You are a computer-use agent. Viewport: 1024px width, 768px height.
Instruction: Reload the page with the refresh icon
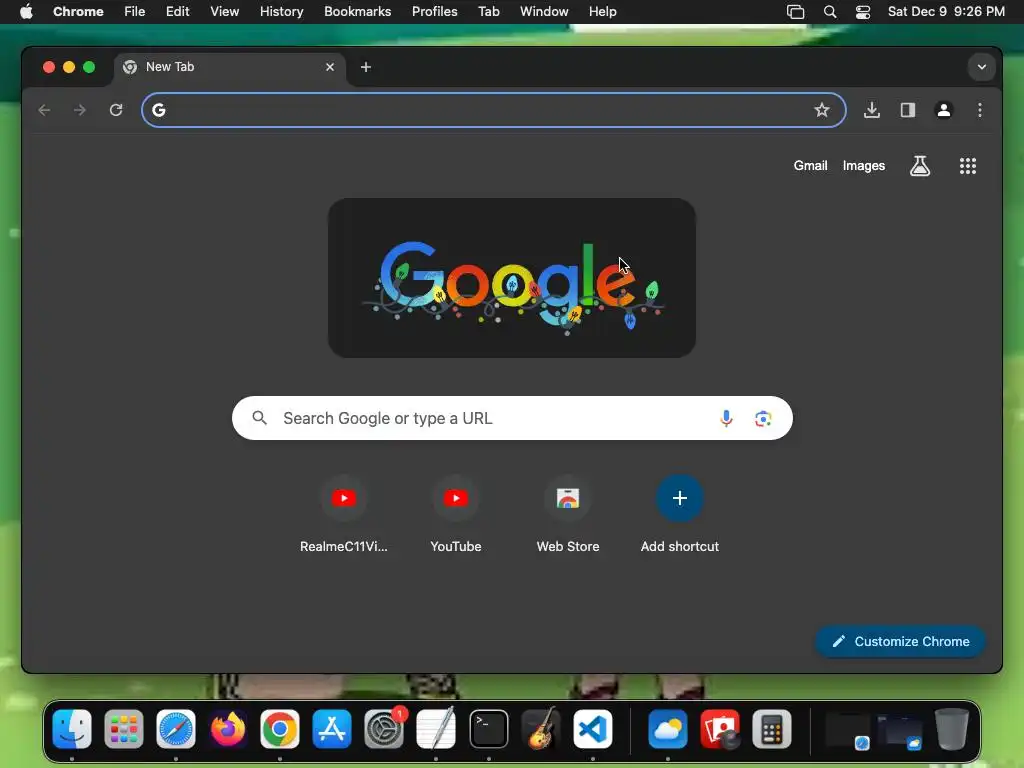point(116,110)
